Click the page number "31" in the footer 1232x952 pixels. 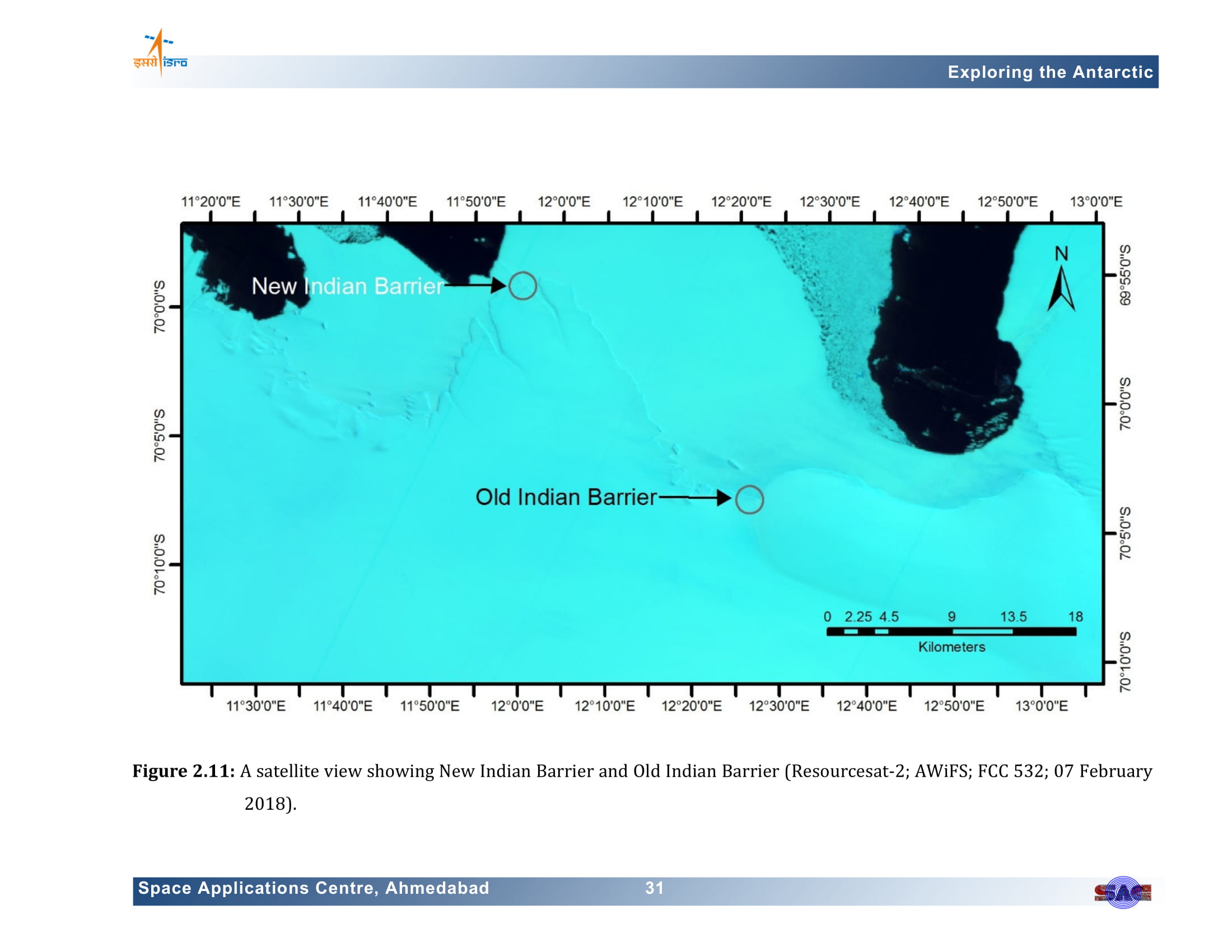click(654, 888)
